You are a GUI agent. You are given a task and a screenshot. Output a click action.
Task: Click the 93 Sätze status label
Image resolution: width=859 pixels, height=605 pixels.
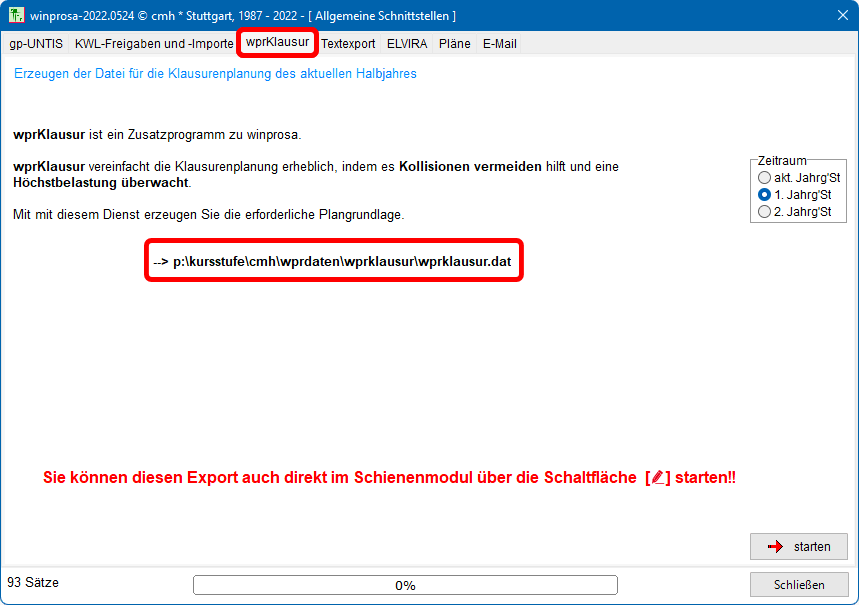(x=33, y=582)
